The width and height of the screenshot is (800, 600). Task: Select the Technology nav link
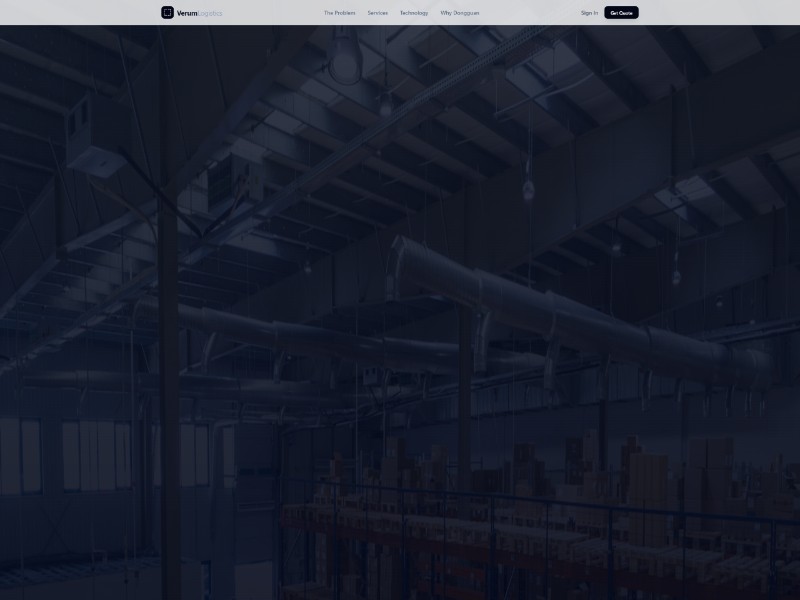[x=413, y=13]
